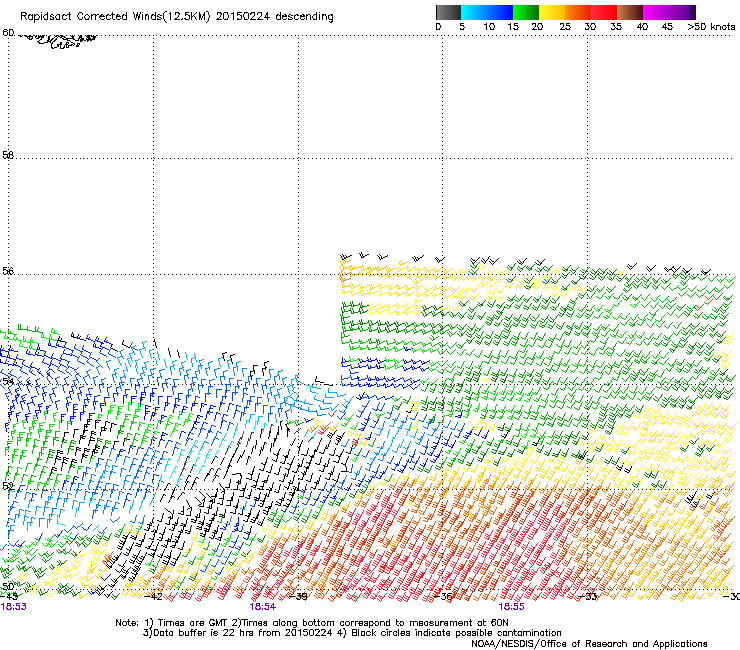This screenshot has width=740, height=650.
Task: Select the cyan 5-10 knots legend color
Action: point(473,12)
